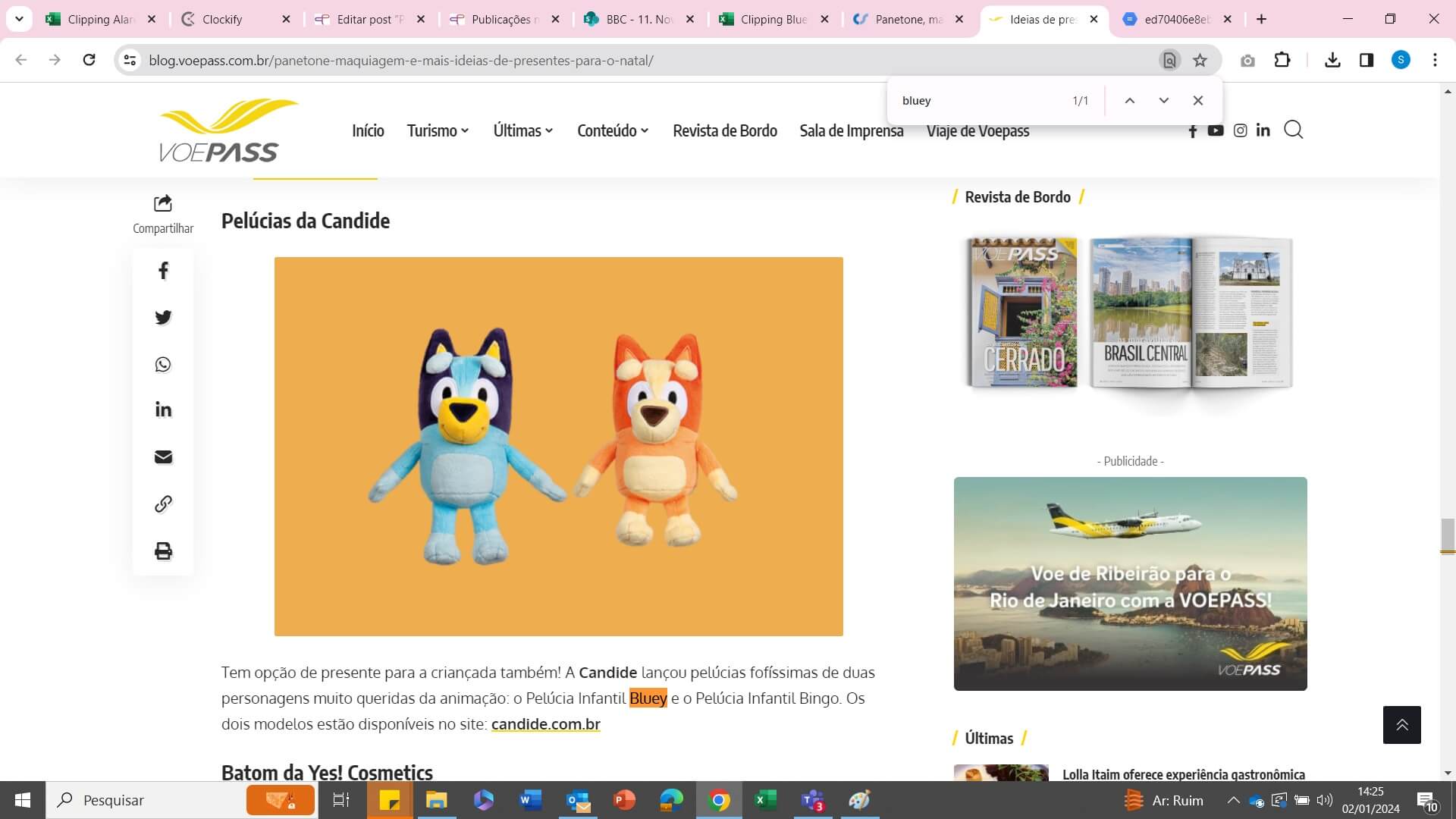Open the tab search chevron dropdown
The height and width of the screenshot is (819, 1456).
19,19
